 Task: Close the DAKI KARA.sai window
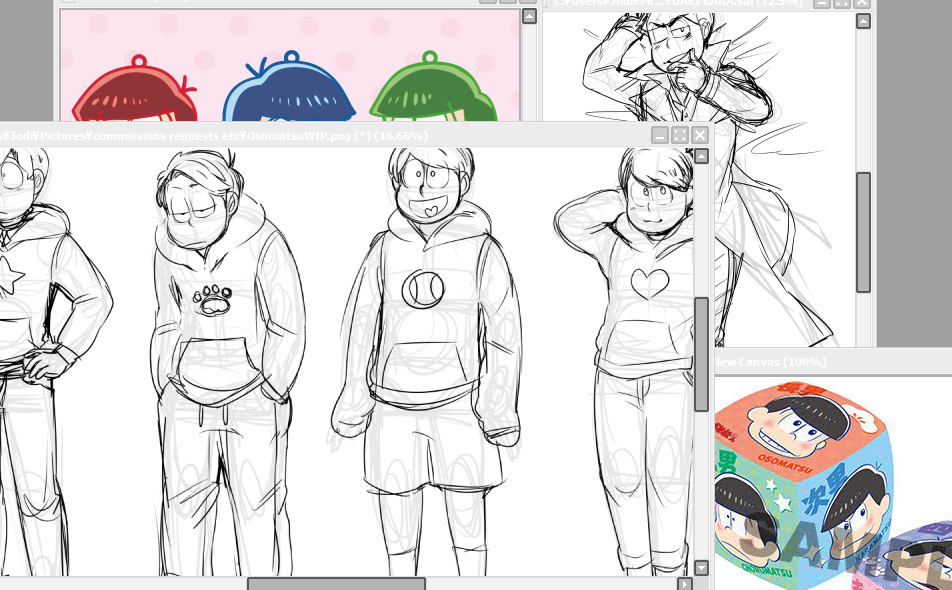(862, 2)
